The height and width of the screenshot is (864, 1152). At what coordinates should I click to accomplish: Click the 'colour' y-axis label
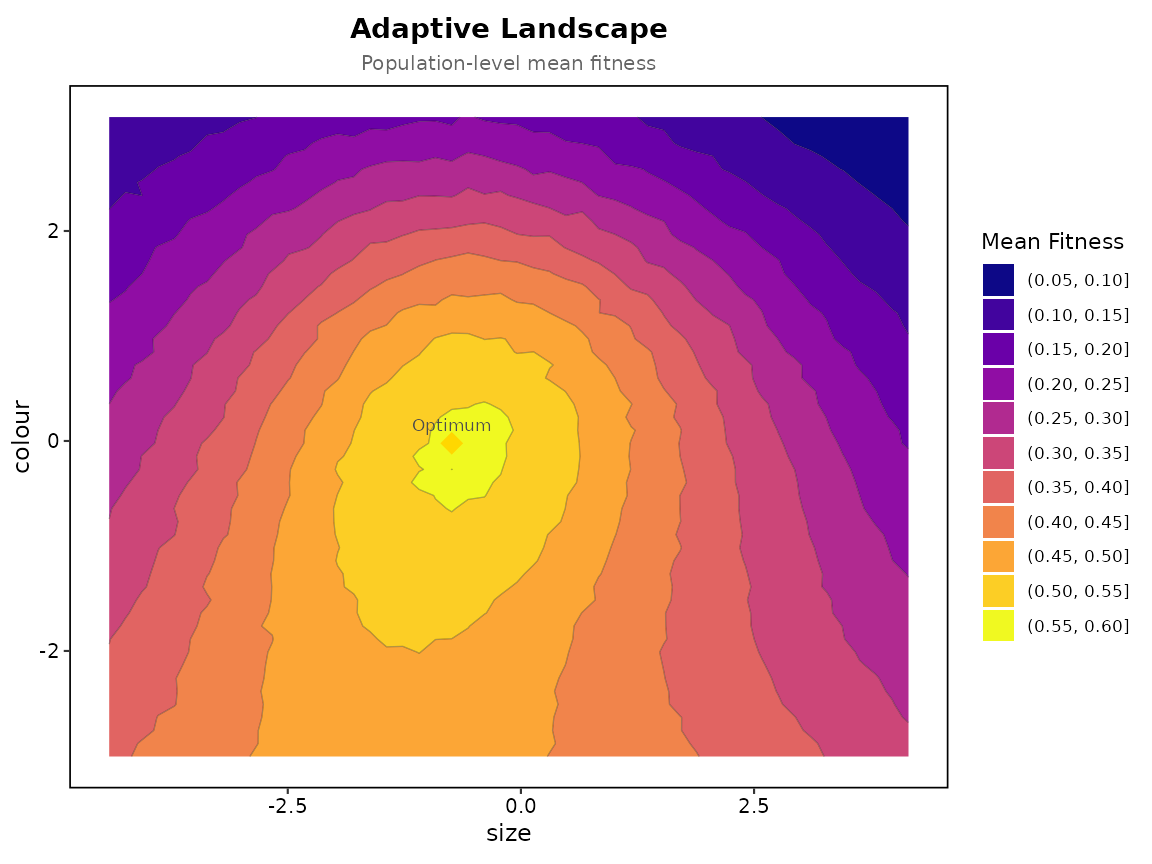pos(22,436)
